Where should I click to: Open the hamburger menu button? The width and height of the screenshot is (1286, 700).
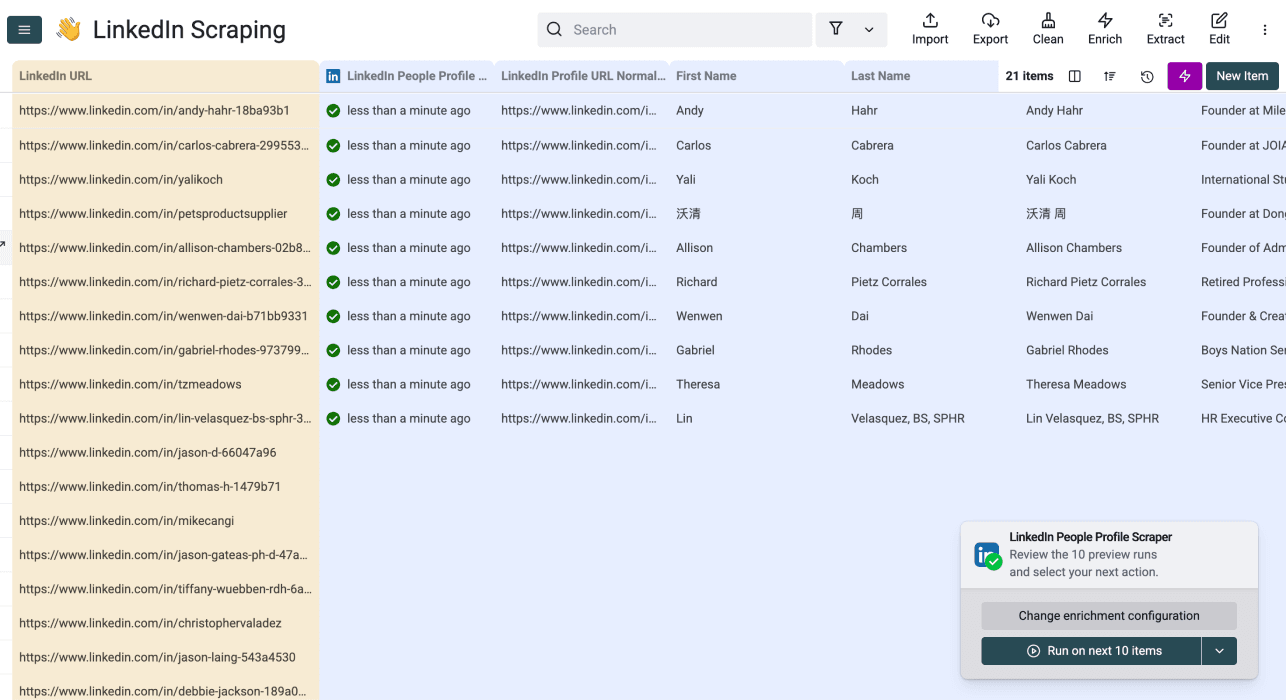tap(24, 30)
